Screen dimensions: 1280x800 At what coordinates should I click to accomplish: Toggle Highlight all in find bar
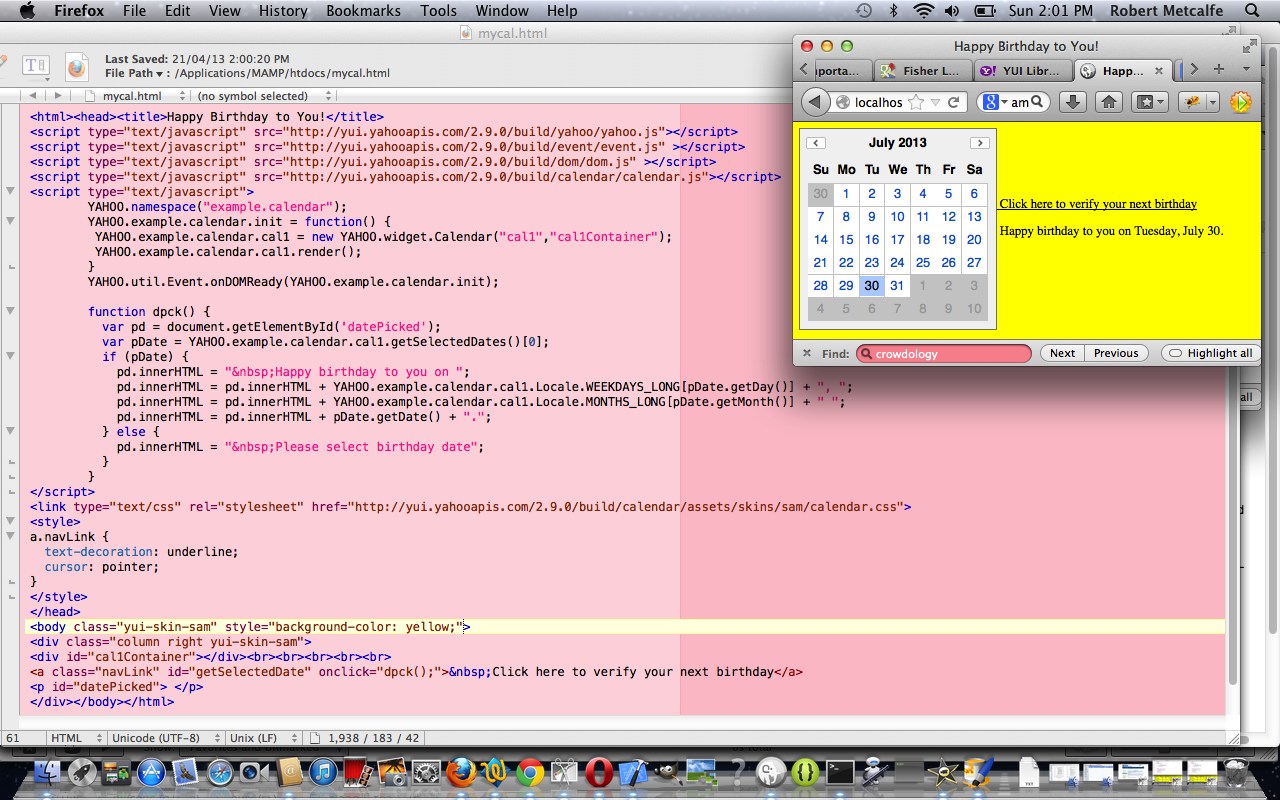click(1210, 353)
